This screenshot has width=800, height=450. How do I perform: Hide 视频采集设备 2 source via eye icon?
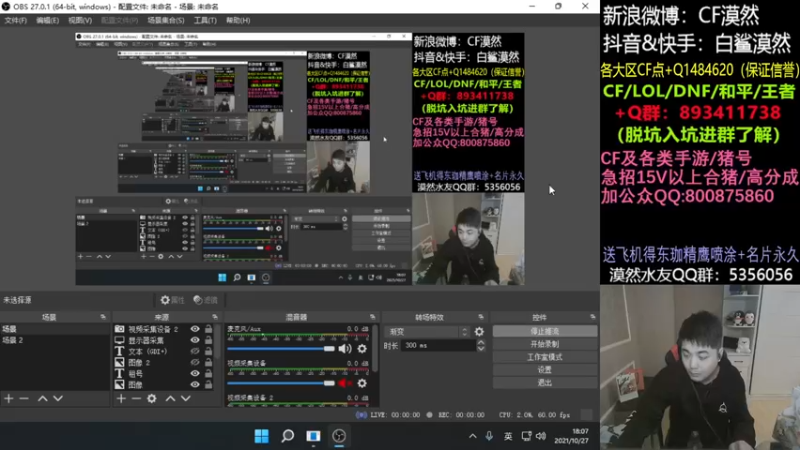point(195,329)
